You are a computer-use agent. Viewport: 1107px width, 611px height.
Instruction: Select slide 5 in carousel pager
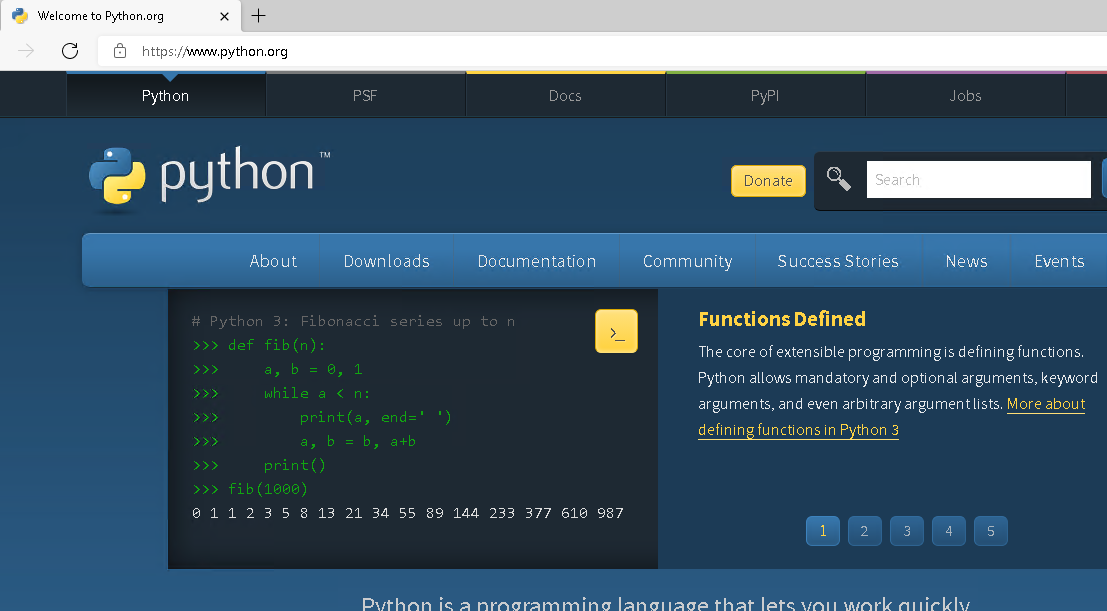point(991,531)
